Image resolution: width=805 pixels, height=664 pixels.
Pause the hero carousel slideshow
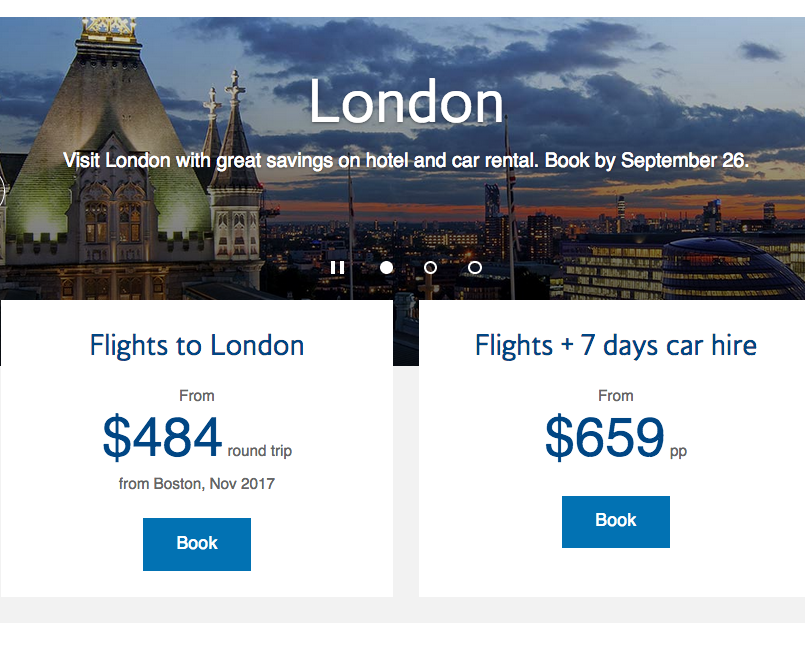337,268
